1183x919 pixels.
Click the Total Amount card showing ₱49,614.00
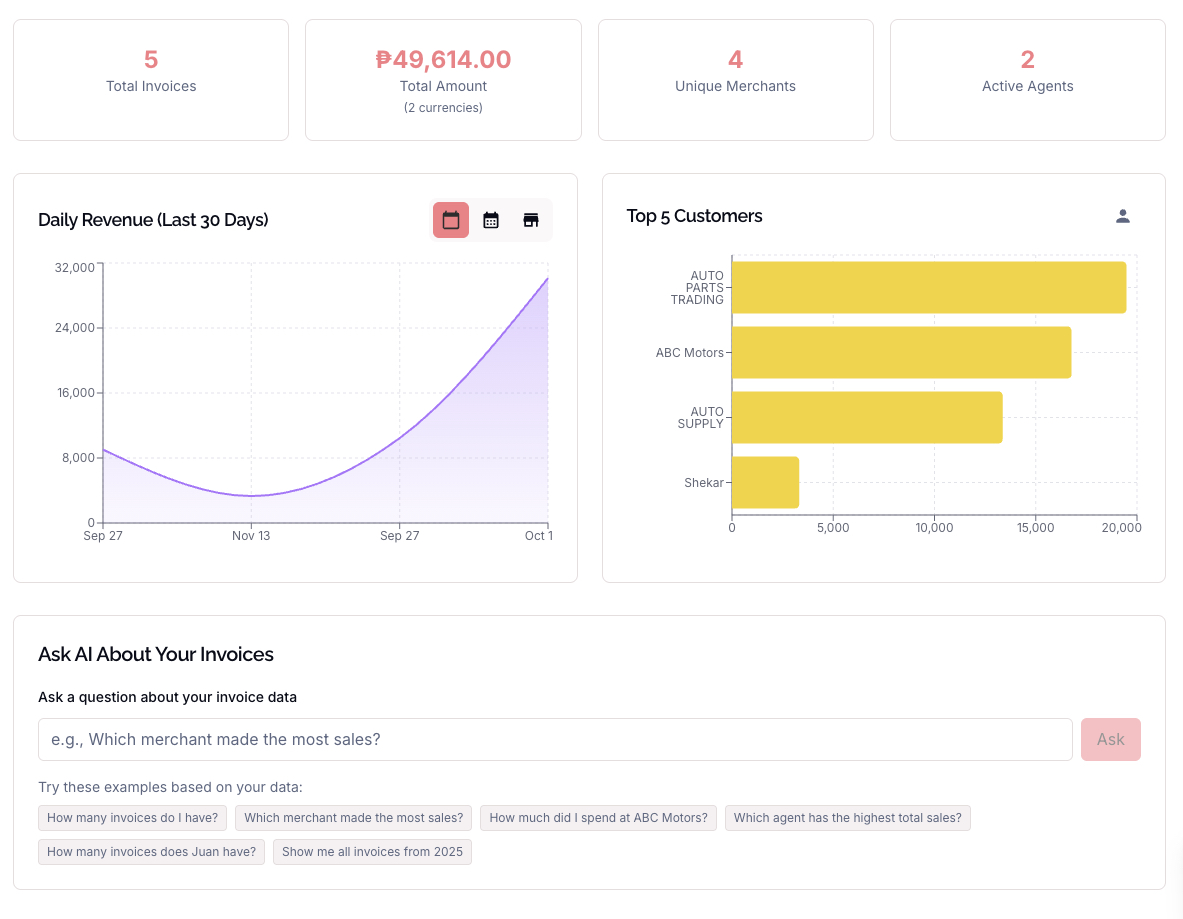click(x=443, y=79)
